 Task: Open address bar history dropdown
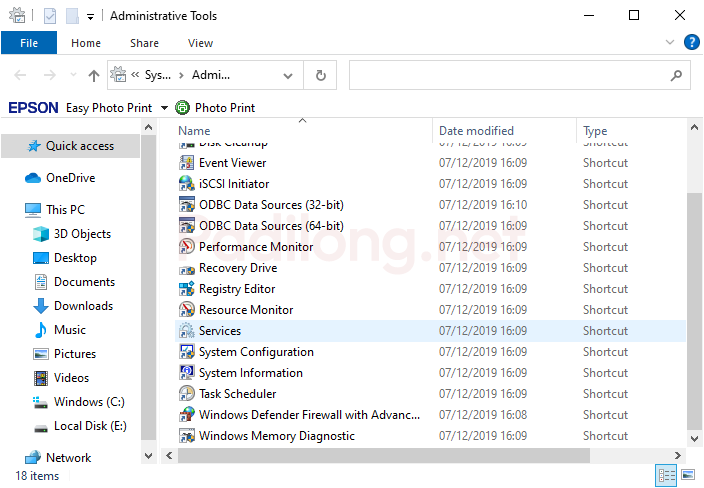[288, 75]
